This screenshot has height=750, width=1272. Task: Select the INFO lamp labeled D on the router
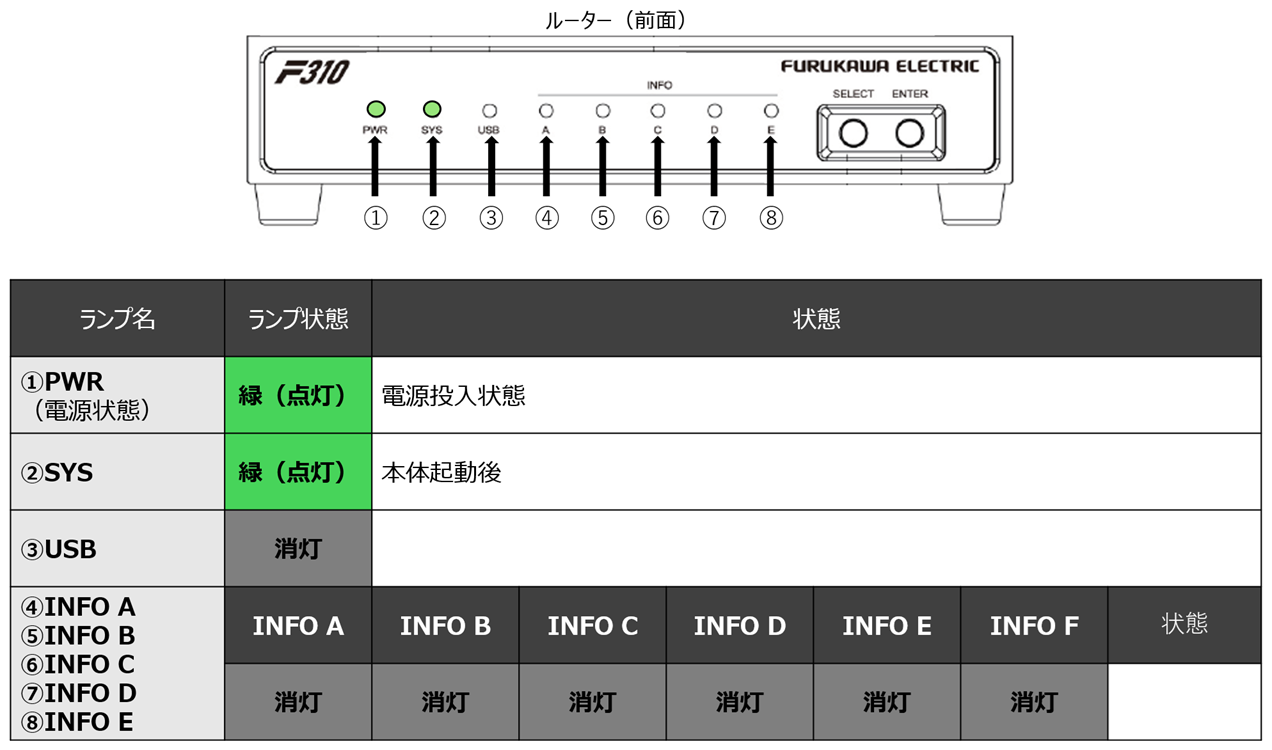click(x=714, y=110)
